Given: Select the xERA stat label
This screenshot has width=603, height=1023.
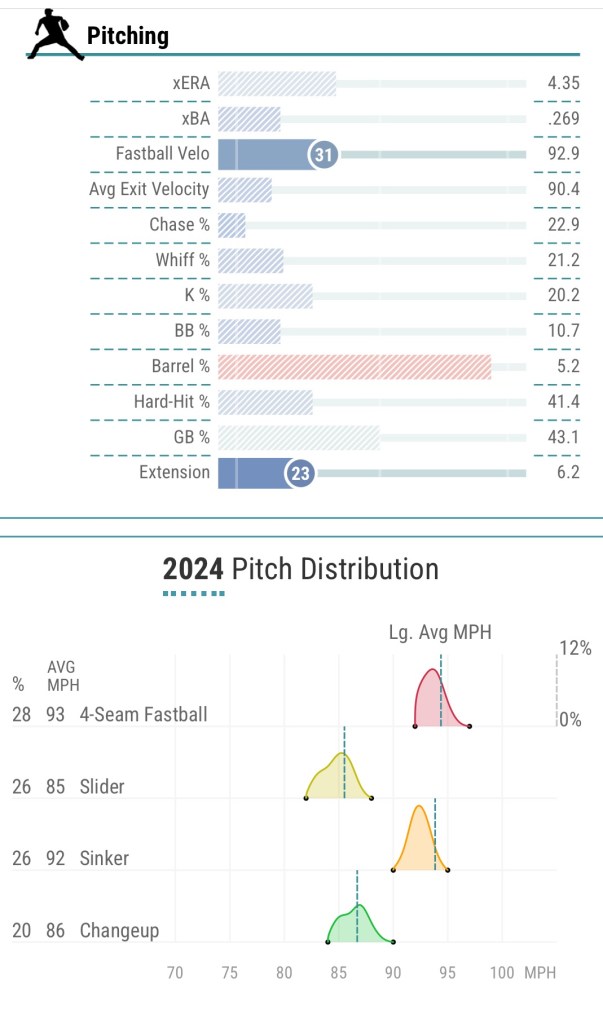Looking at the screenshot, I should tap(191, 83).
